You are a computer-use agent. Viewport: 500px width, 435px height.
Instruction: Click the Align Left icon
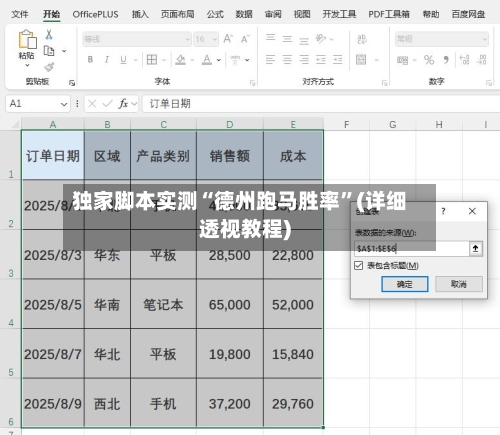point(270,60)
